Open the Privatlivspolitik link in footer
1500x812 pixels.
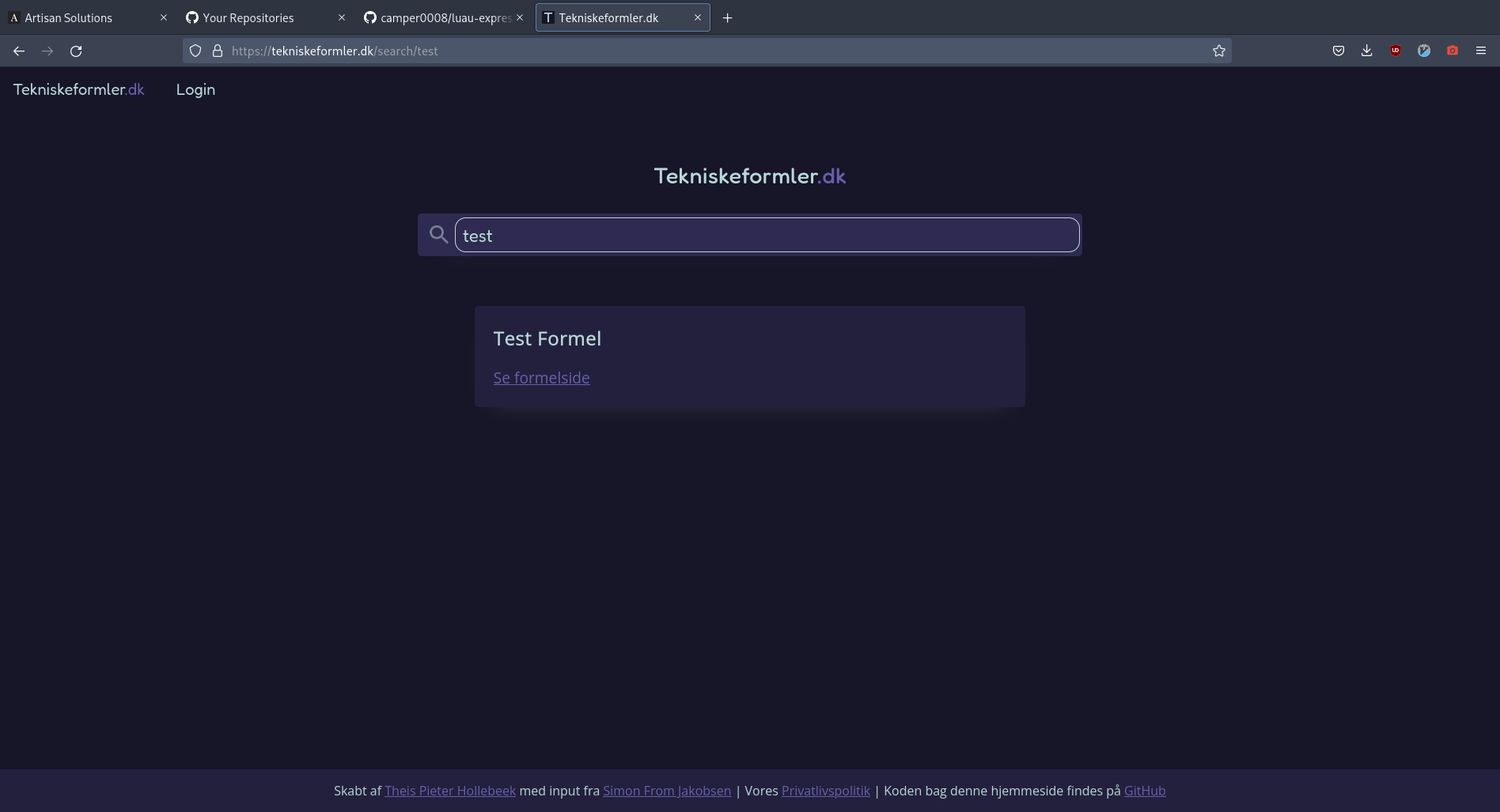[825, 791]
